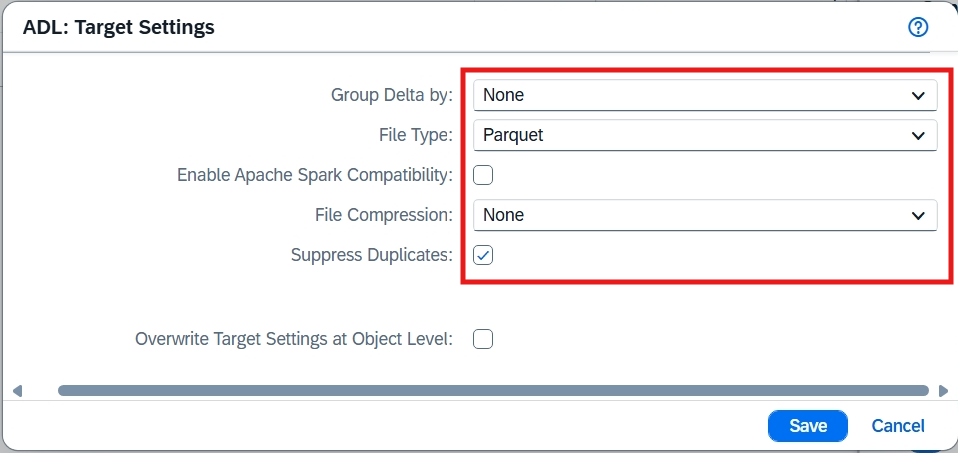
Task: Open the help icon in dialog header
Action: (918, 27)
